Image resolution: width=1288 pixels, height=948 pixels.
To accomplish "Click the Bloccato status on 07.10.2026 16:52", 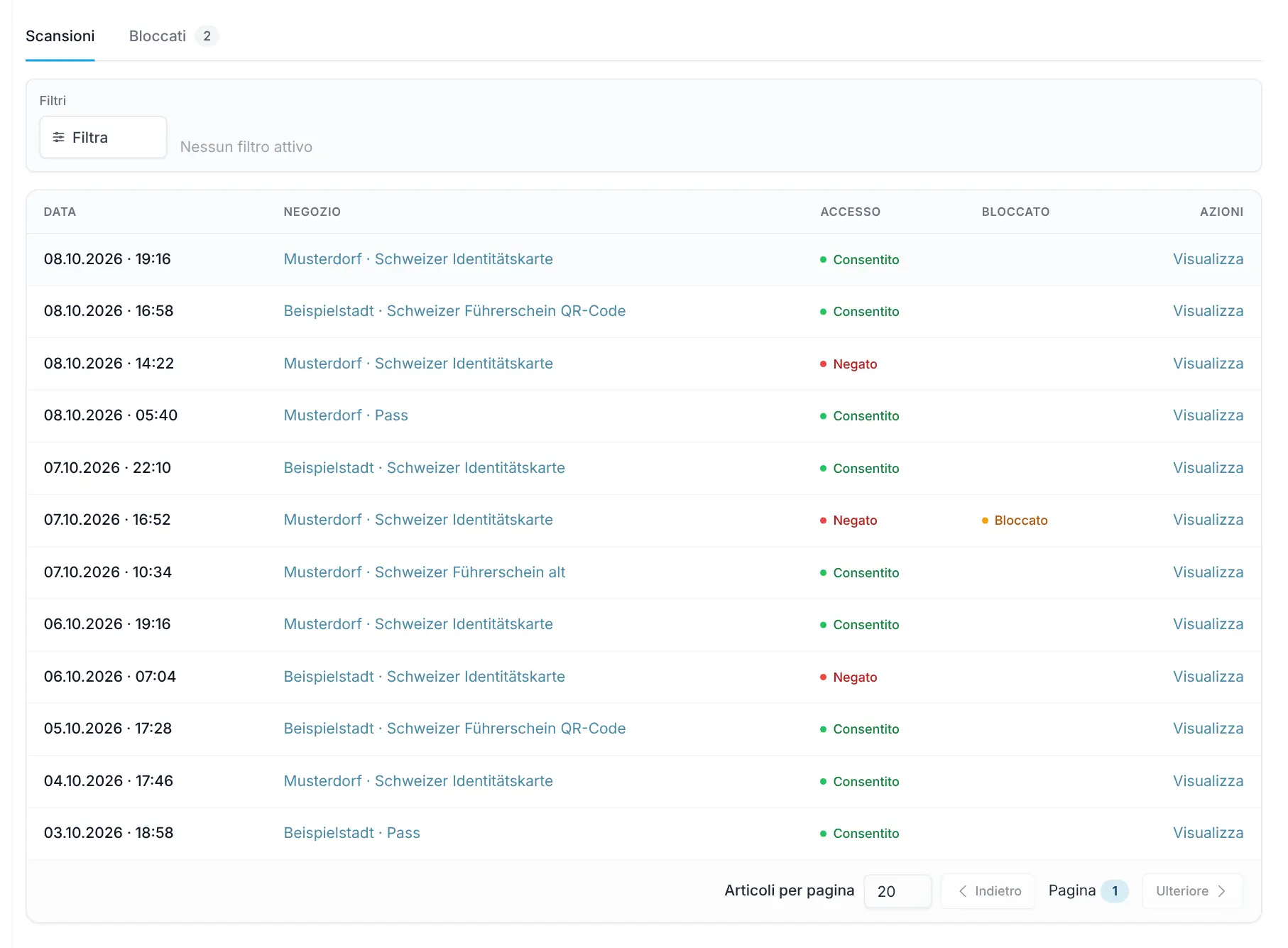I will point(1015,521).
